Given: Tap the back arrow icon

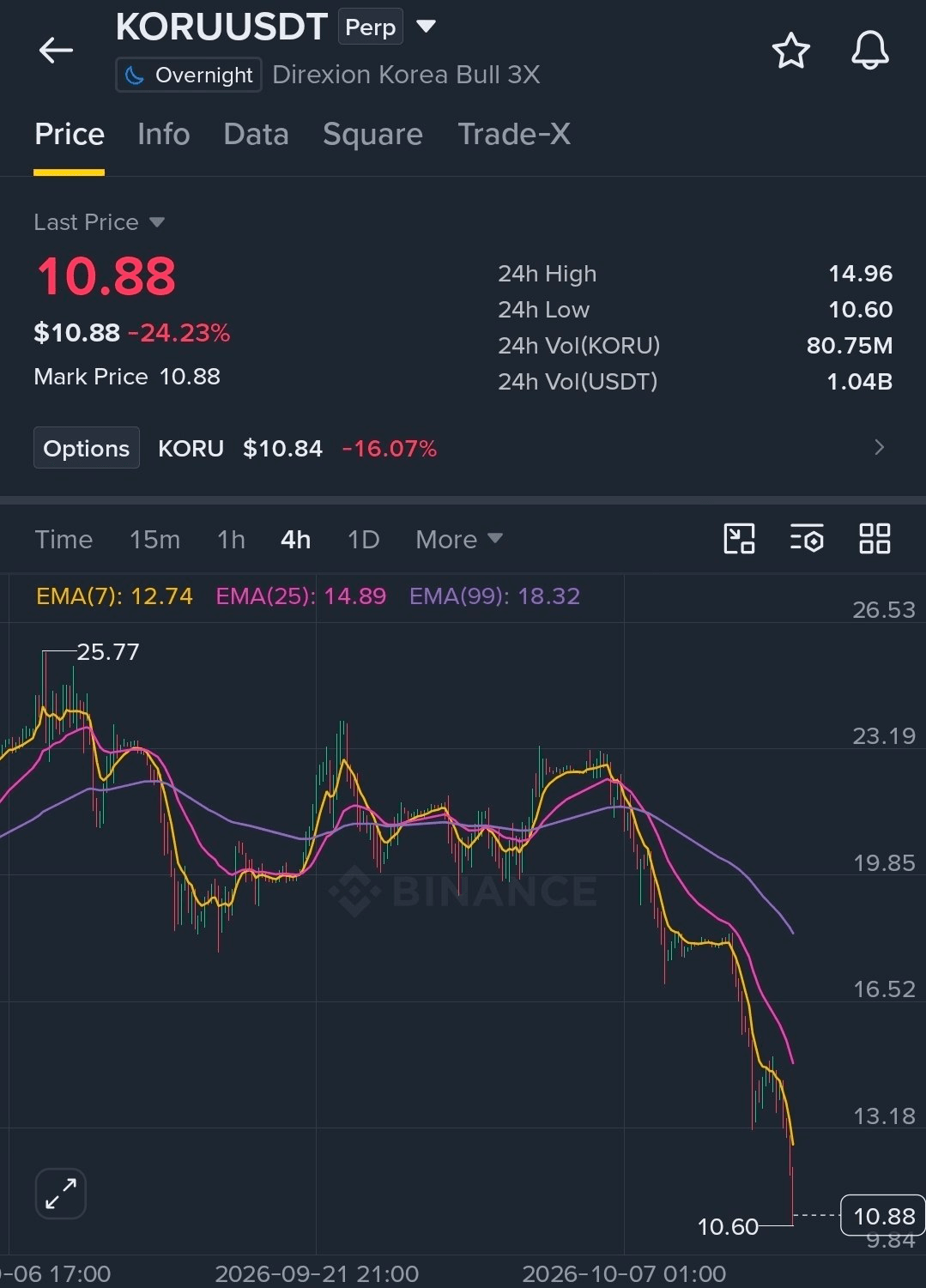Looking at the screenshot, I should (56, 50).
